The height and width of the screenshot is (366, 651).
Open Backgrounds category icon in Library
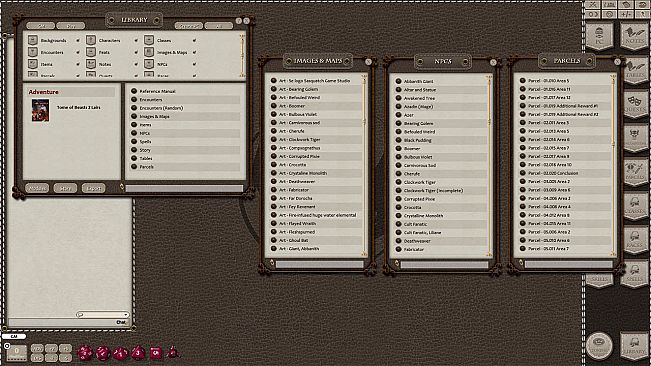[33, 40]
